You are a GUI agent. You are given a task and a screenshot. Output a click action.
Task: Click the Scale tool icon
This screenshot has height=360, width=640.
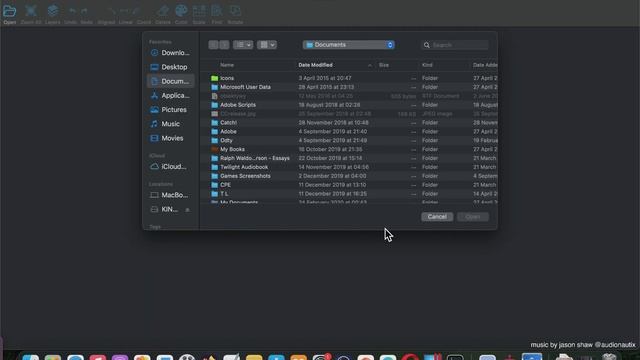click(199, 11)
